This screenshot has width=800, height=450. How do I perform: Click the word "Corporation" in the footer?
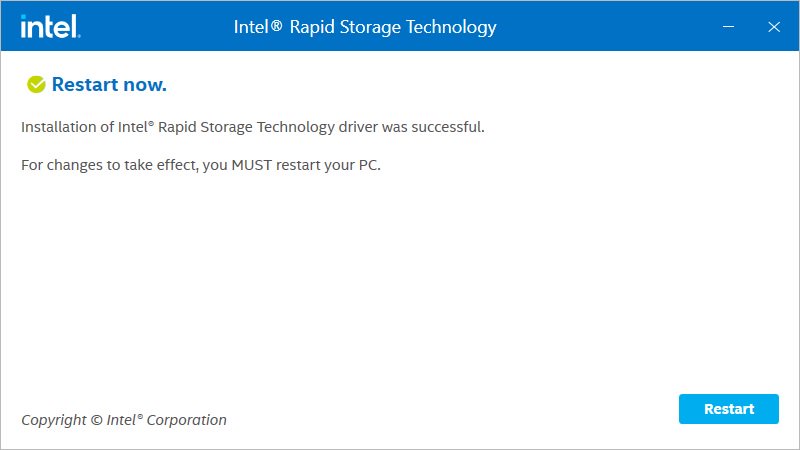click(188, 420)
